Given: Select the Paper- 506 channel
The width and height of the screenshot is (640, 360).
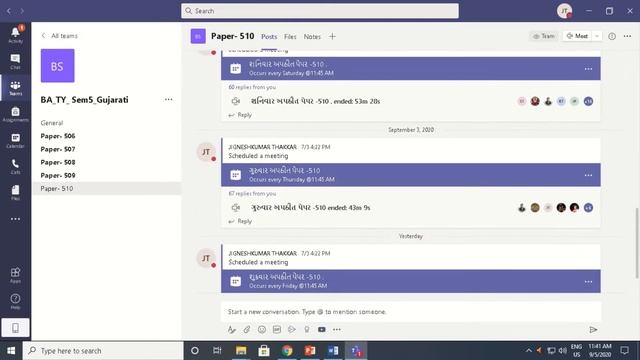Looking at the screenshot, I should pyautogui.click(x=58, y=136).
